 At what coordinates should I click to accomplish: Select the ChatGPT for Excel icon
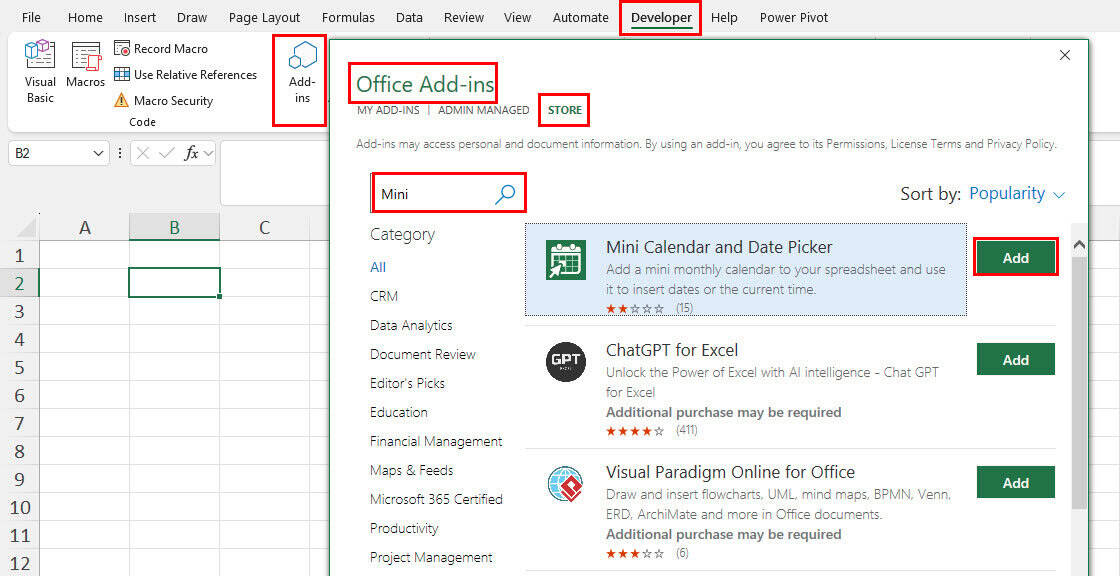coord(566,362)
